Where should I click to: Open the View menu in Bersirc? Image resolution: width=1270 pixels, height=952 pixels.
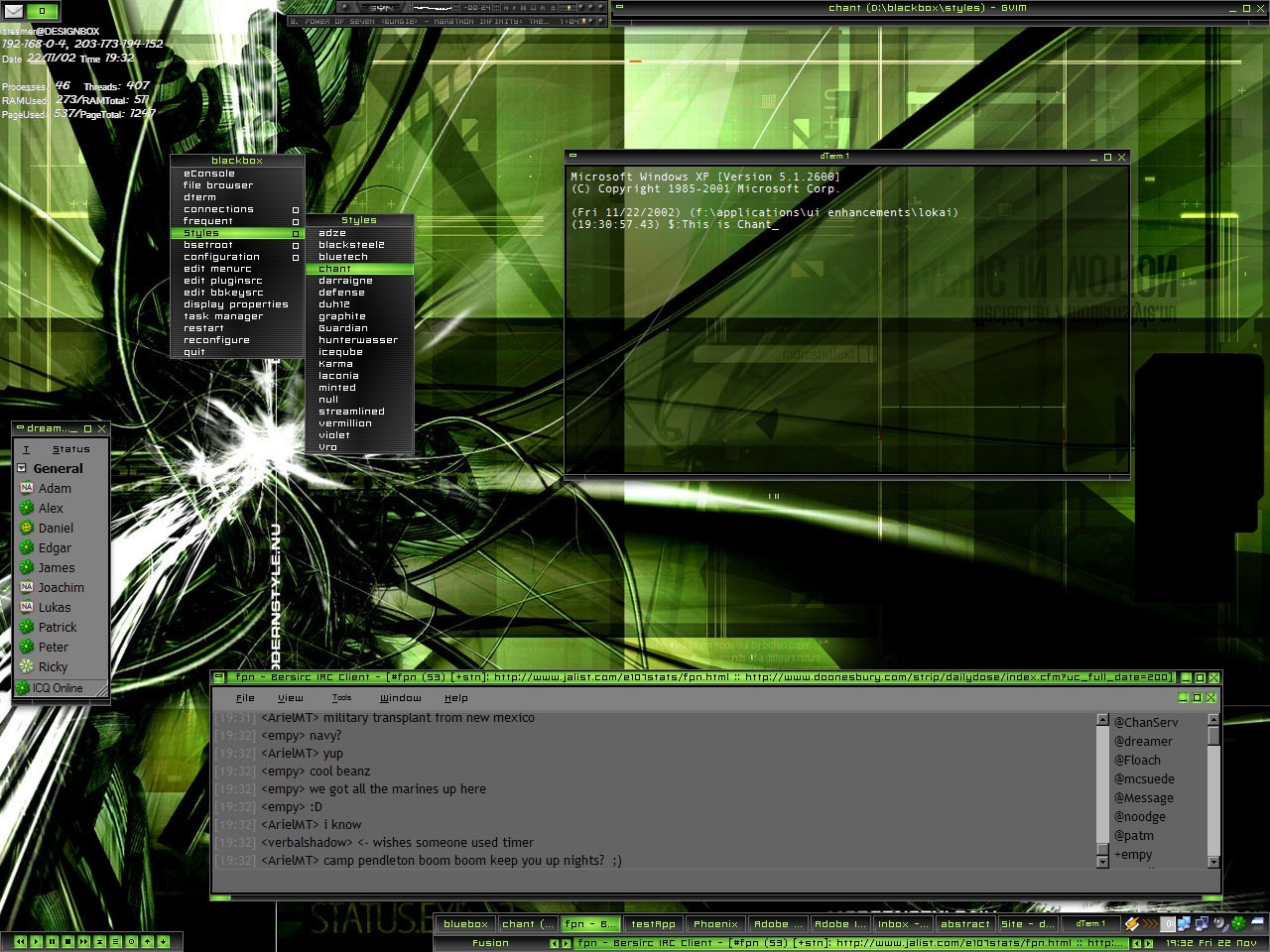[291, 698]
